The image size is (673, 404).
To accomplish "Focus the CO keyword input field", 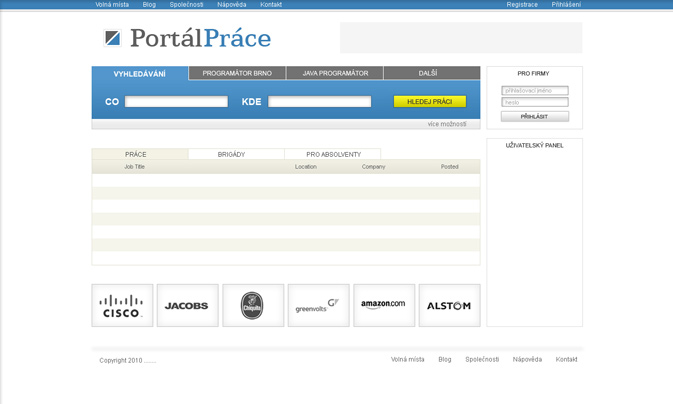I will pos(176,101).
